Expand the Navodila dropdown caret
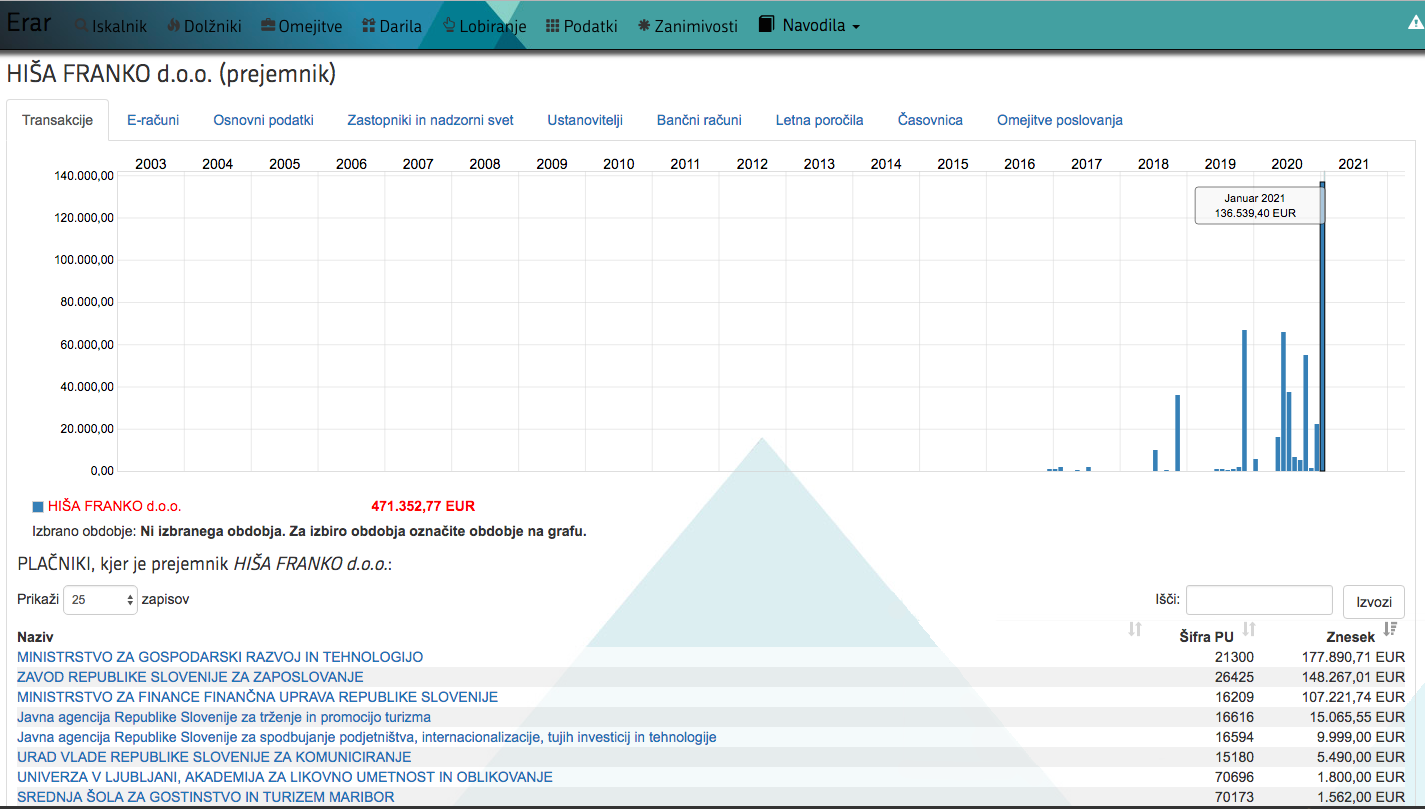Image resolution: width=1425 pixels, height=809 pixels. coord(856,27)
